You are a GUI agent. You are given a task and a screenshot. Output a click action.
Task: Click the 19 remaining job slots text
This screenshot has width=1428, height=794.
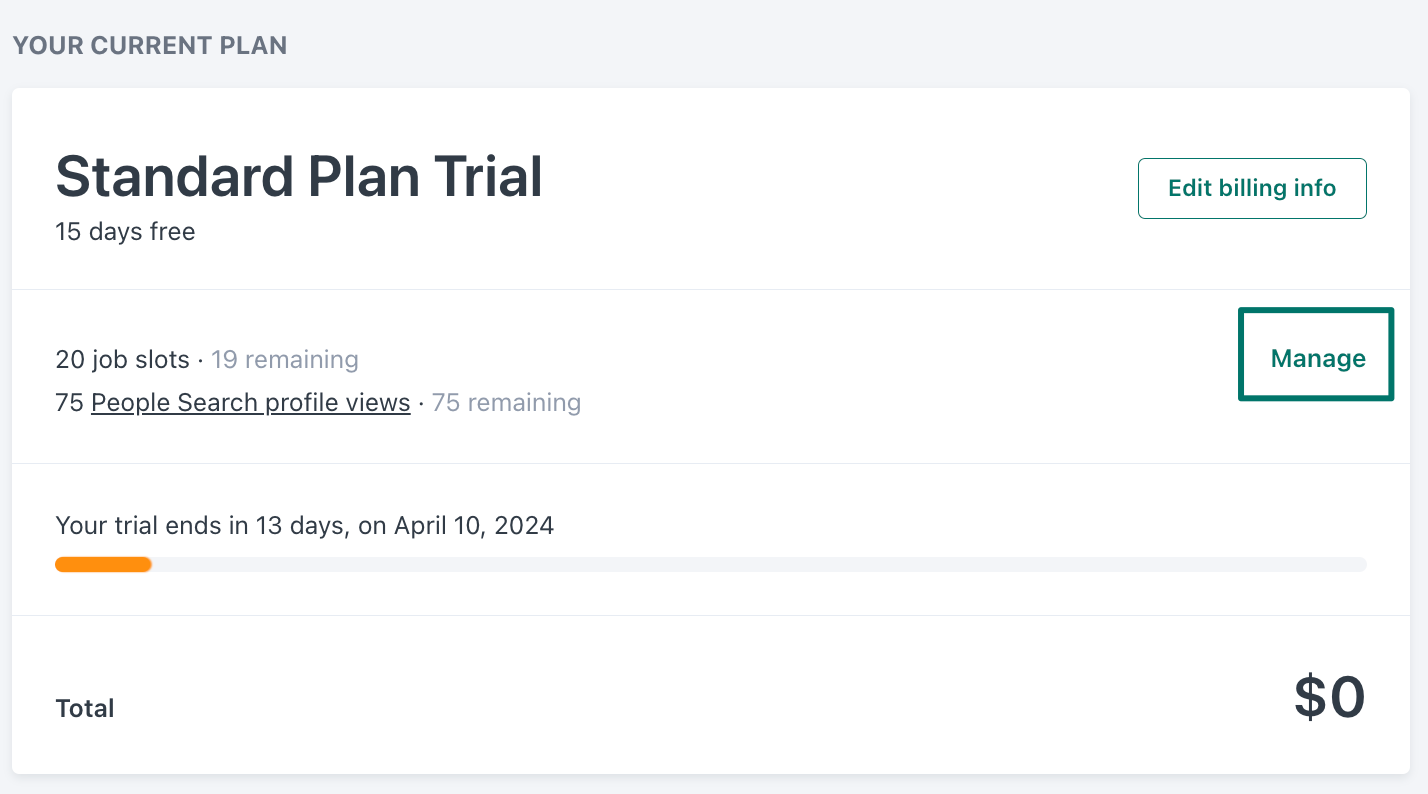pos(285,359)
